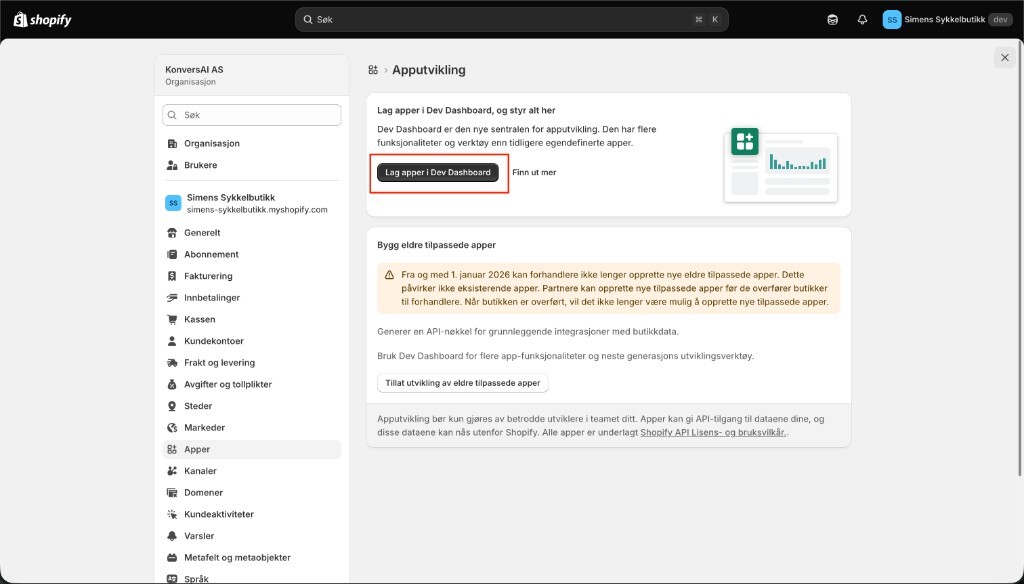
Task: Open Abonnement settings
Action: pyautogui.click(x=251, y=254)
